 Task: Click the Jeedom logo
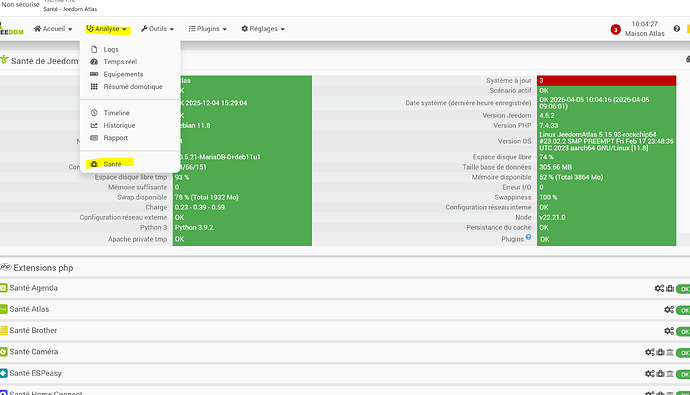point(11,29)
